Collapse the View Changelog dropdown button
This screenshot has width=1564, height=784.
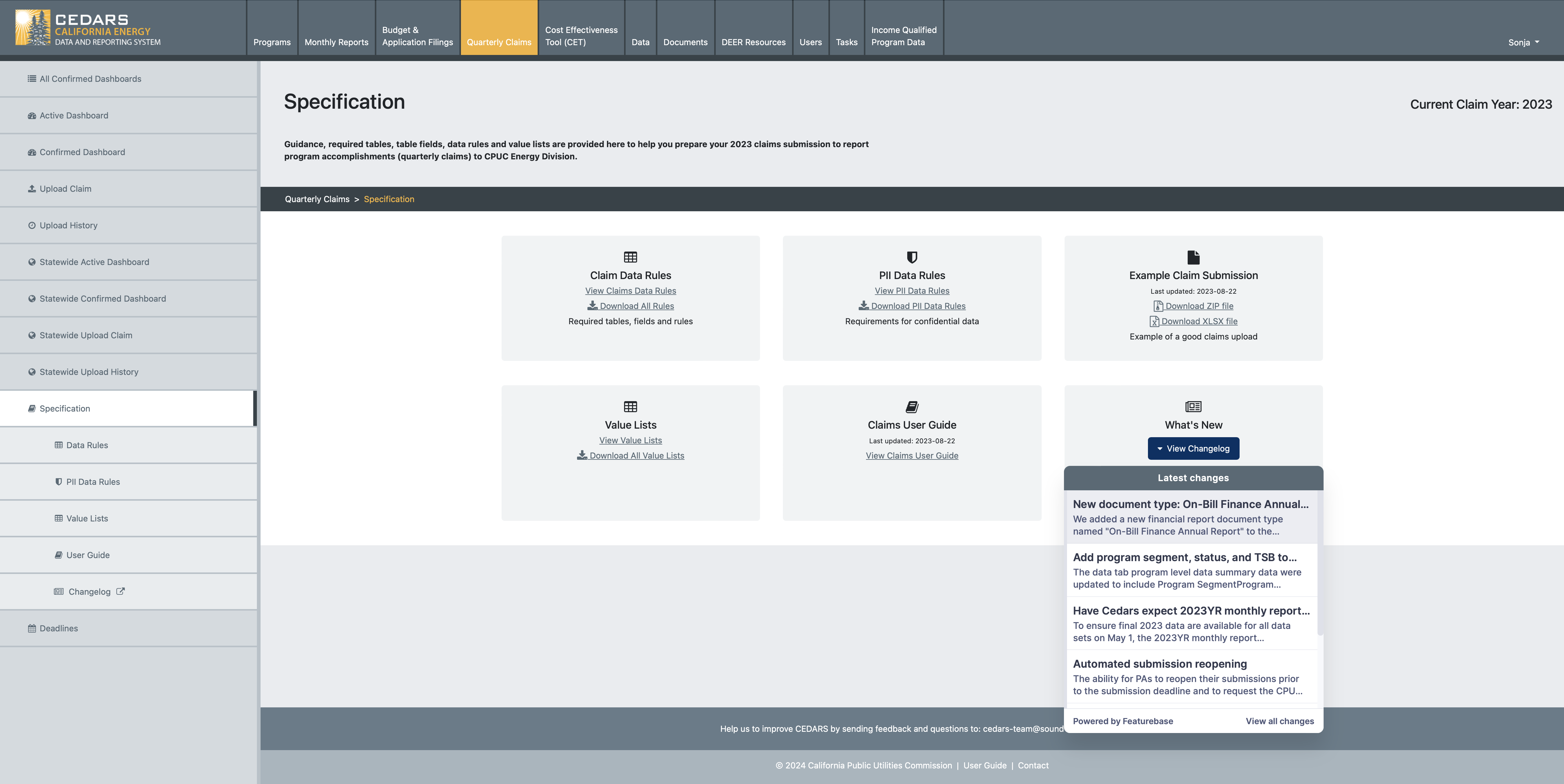(1193, 448)
